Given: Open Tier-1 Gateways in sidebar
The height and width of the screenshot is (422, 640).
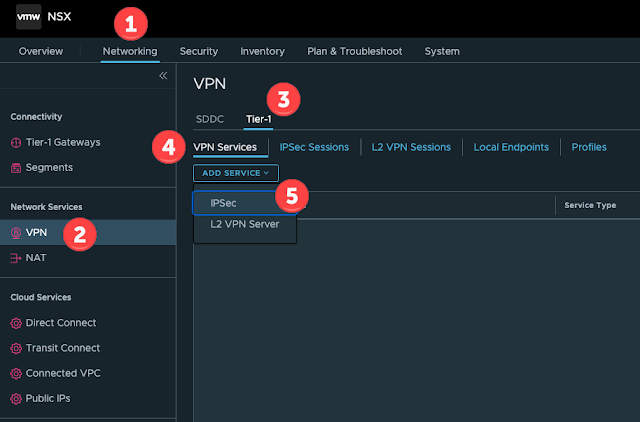Looking at the screenshot, I should point(63,142).
